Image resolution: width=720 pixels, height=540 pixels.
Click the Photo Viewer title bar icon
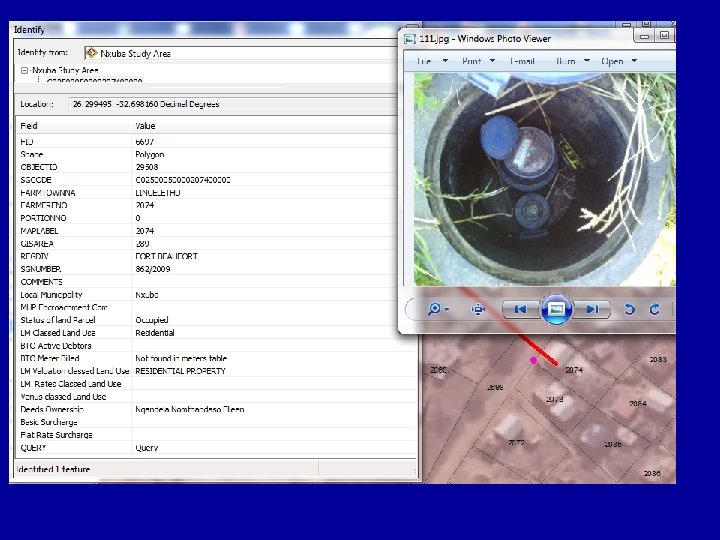410,39
